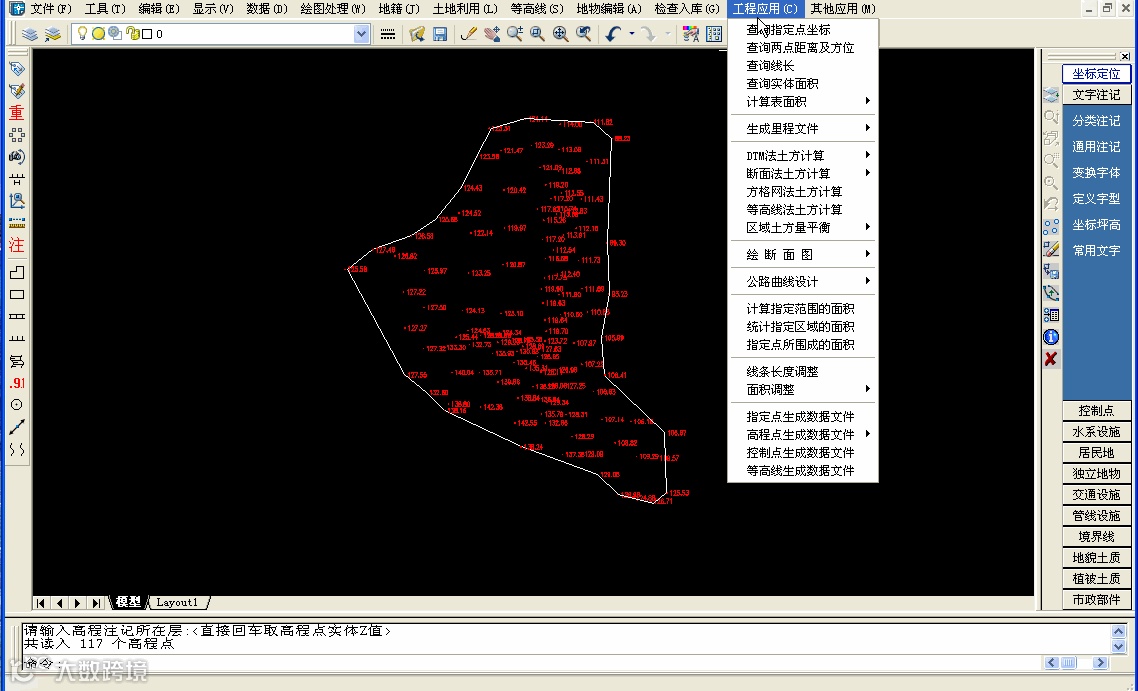Screen dimensions: 1138x691
Task: Click the 控制点 panel button
Action: click(1096, 411)
